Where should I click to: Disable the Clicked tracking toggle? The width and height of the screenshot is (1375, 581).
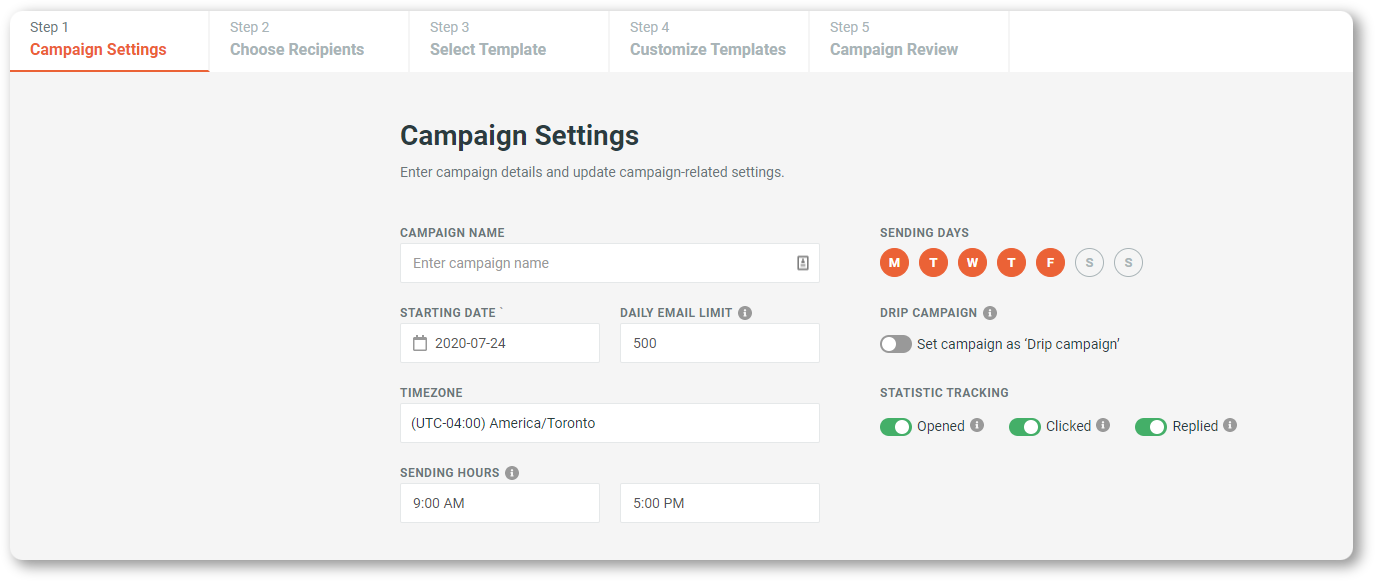1025,427
